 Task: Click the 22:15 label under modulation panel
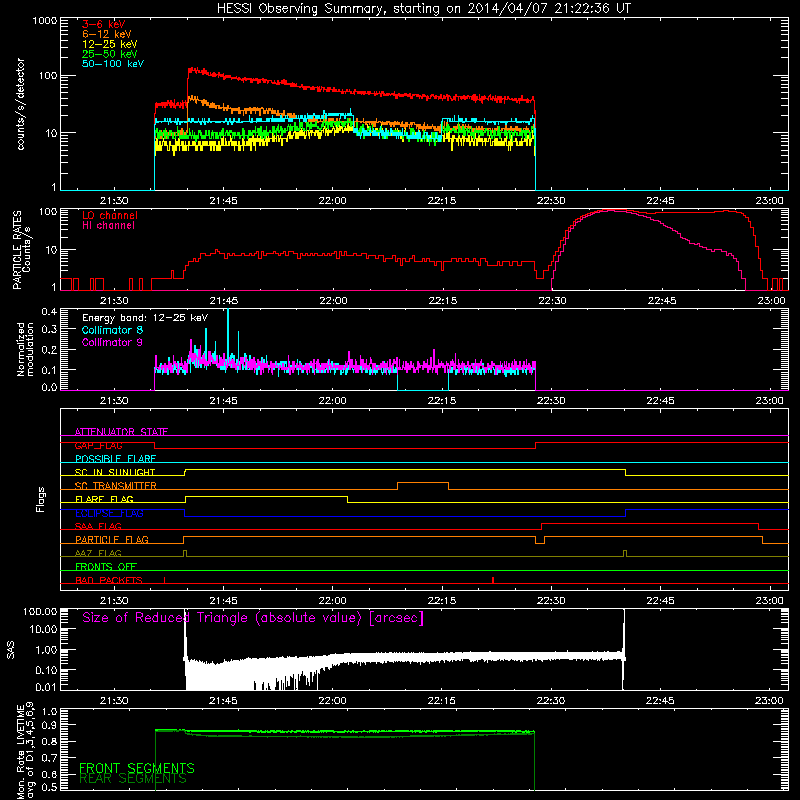tap(442, 401)
